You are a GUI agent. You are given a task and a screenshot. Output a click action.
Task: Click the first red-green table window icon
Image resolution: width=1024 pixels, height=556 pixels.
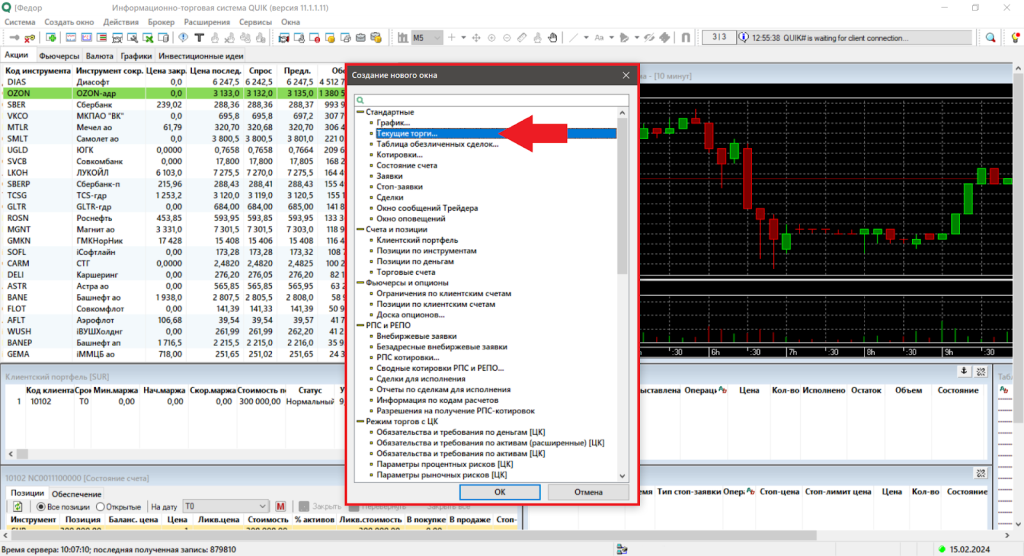pyautogui.click(x=102, y=38)
